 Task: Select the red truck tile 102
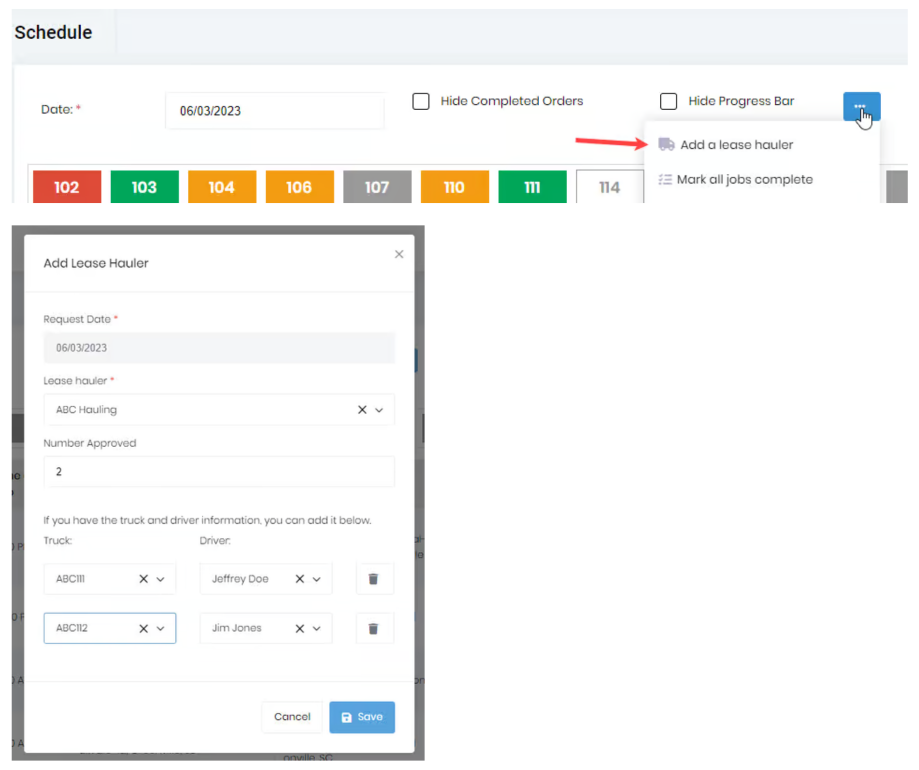click(67, 187)
